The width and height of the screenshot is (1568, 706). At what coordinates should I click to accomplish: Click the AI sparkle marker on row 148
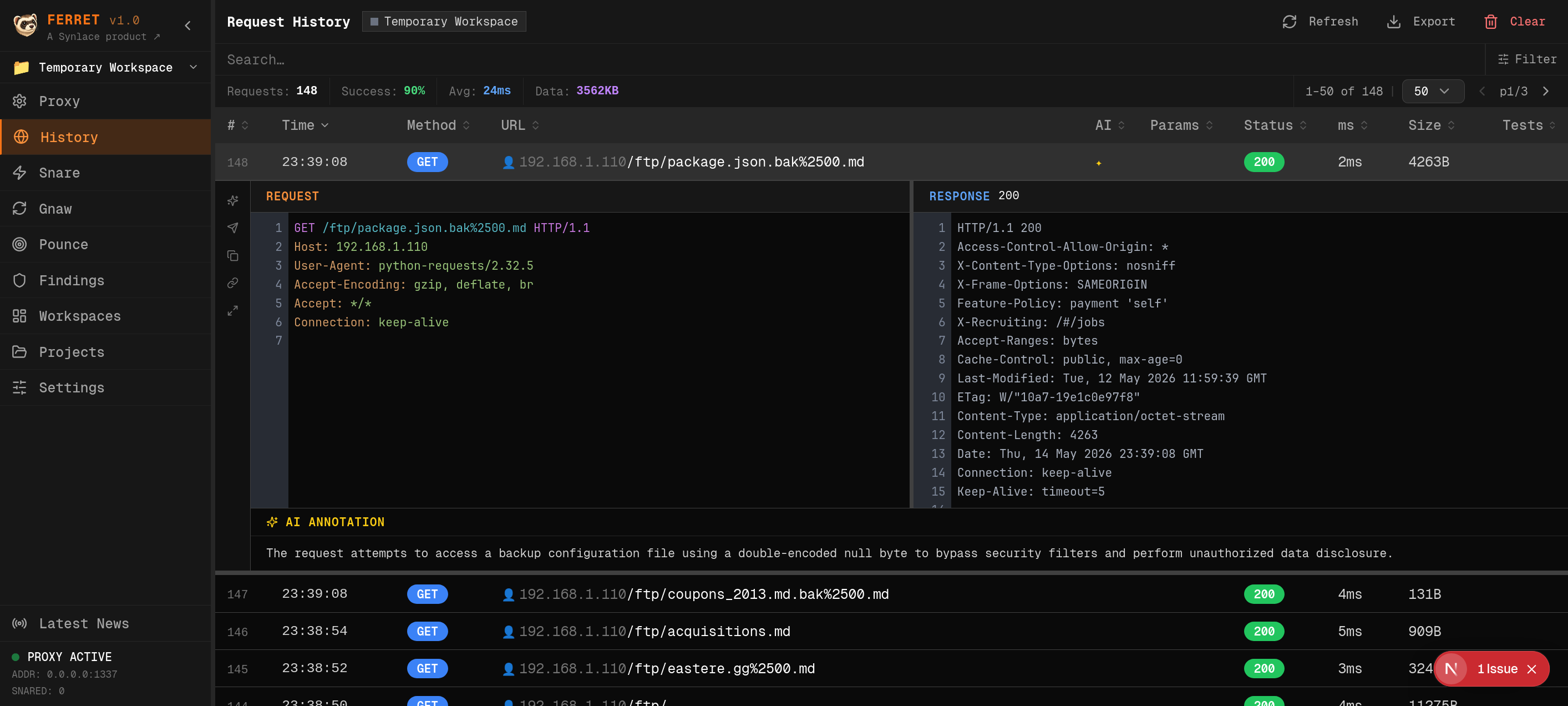[1099, 163]
